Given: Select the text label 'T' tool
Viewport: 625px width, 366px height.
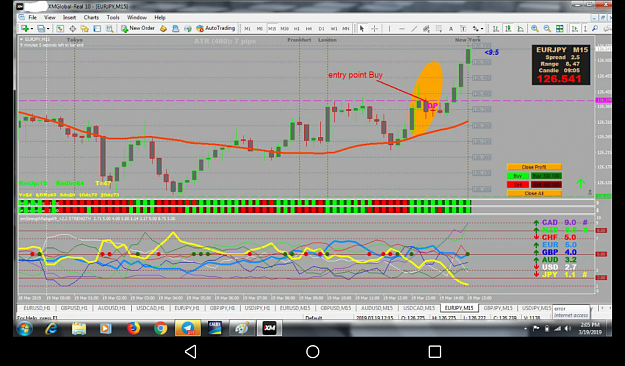Looking at the screenshot, I should point(463,28).
